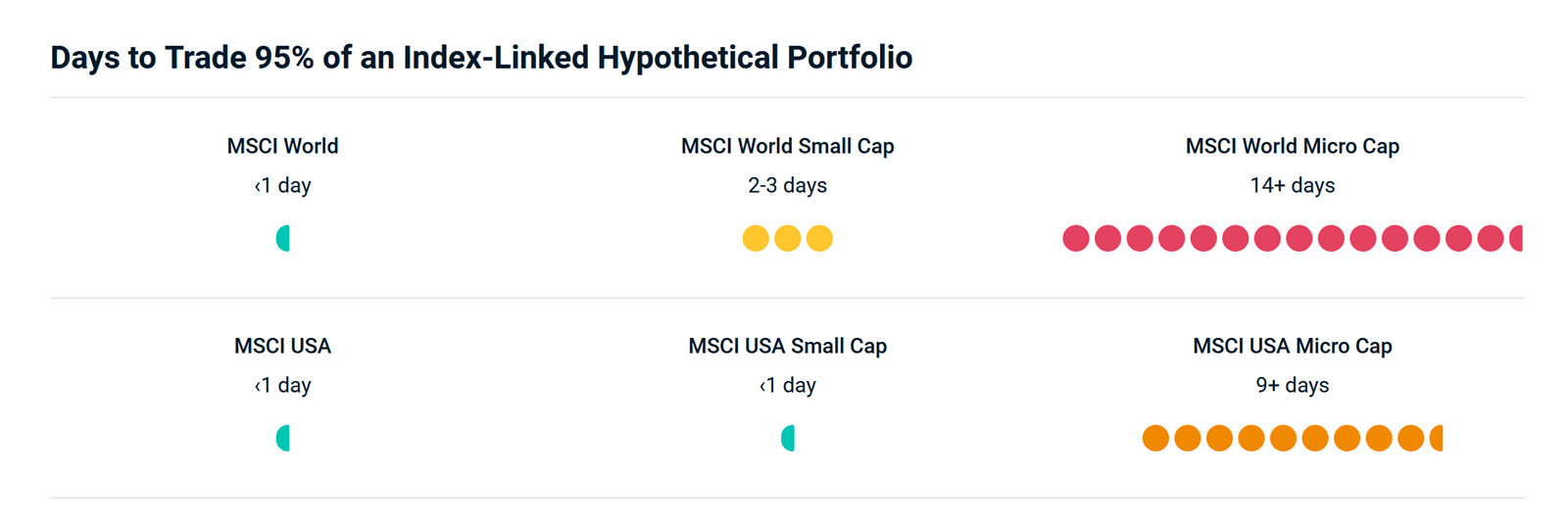The height and width of the screenshot is (526, 1568).
Task: Click the last orange half-dot under MSCI USA Micro Cap
Action: [x=1437, y=438]
